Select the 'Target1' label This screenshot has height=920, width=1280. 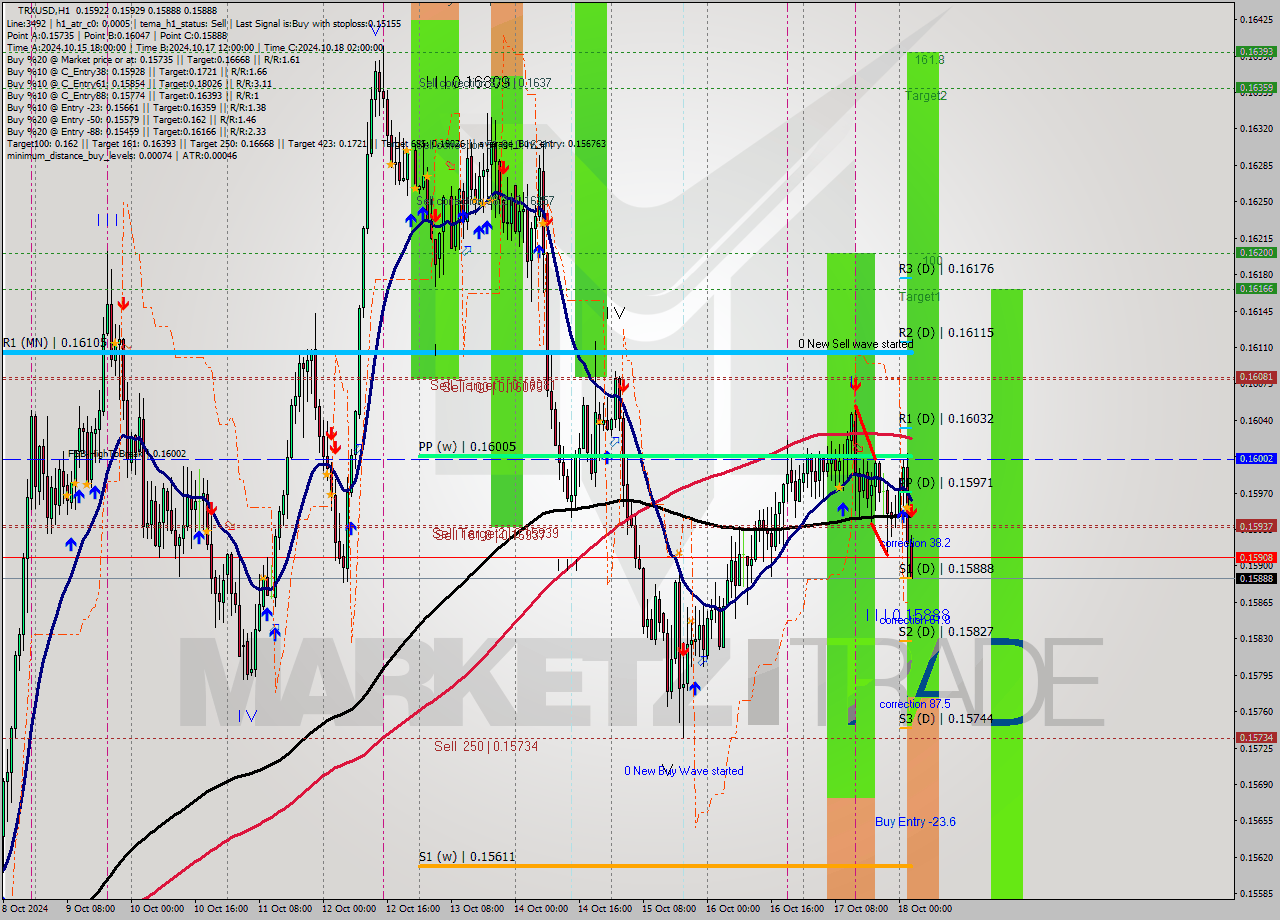click(919, 297)
